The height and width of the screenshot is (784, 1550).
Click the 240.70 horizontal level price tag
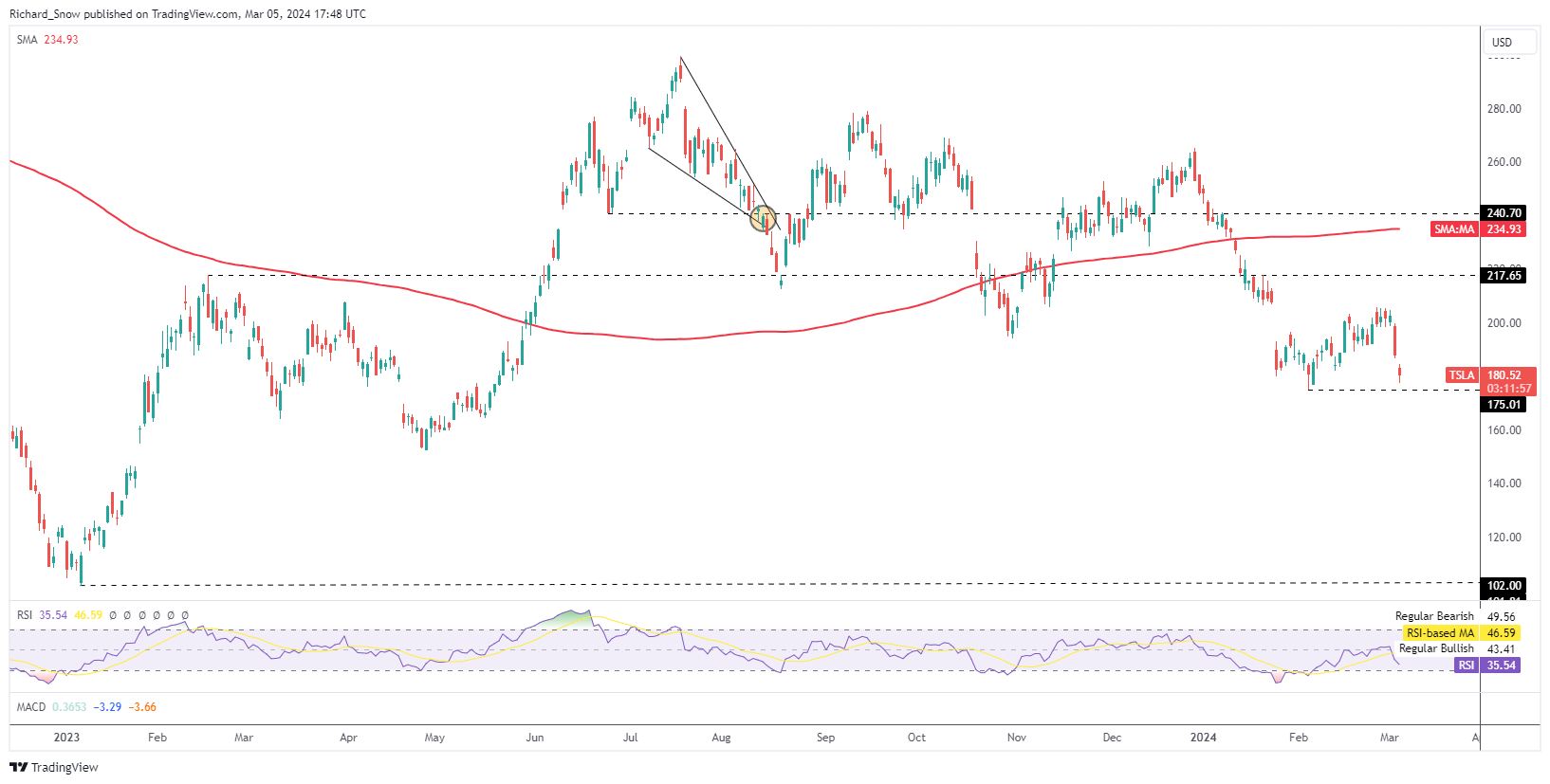coord(1504,213)
